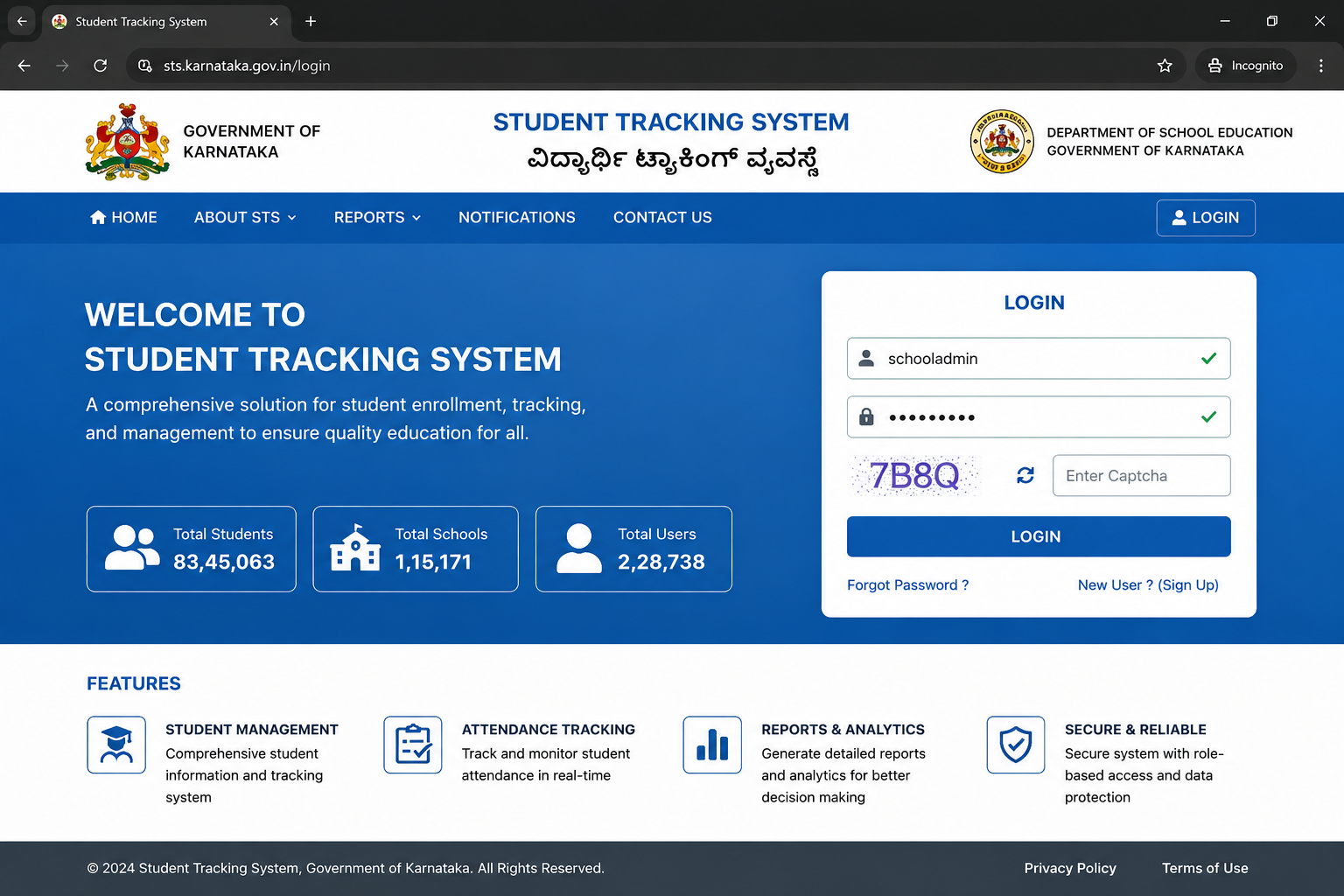
Task: Click the Total Schools count 1,15,171
Action: point(433,562)
